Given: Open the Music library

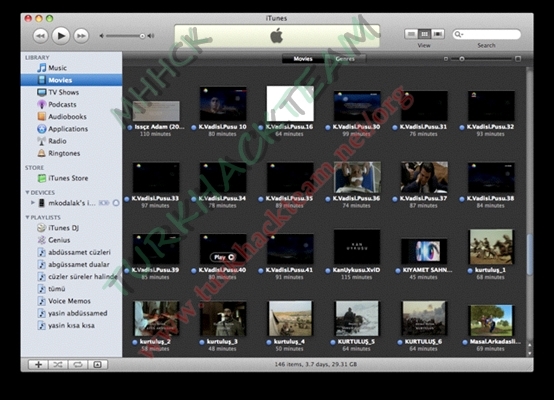Looking at the screenshot, I should tap(57, 68).
